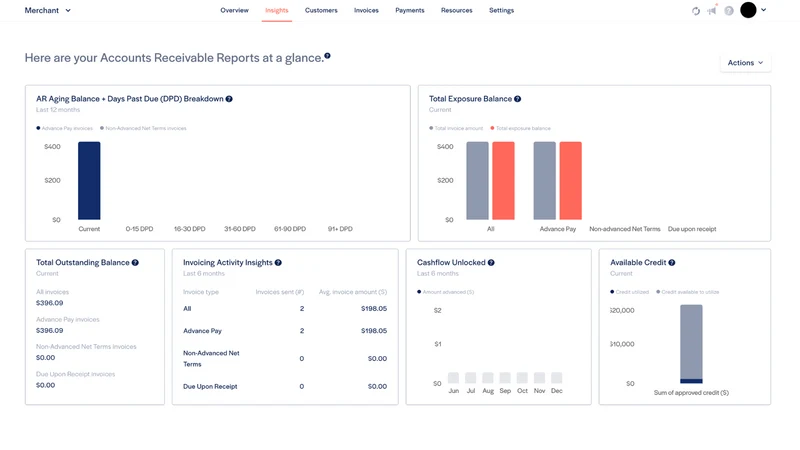Toggle Total exposure balance legend item
The height and width of the screenshot is (450, 800).
point(520,128)
